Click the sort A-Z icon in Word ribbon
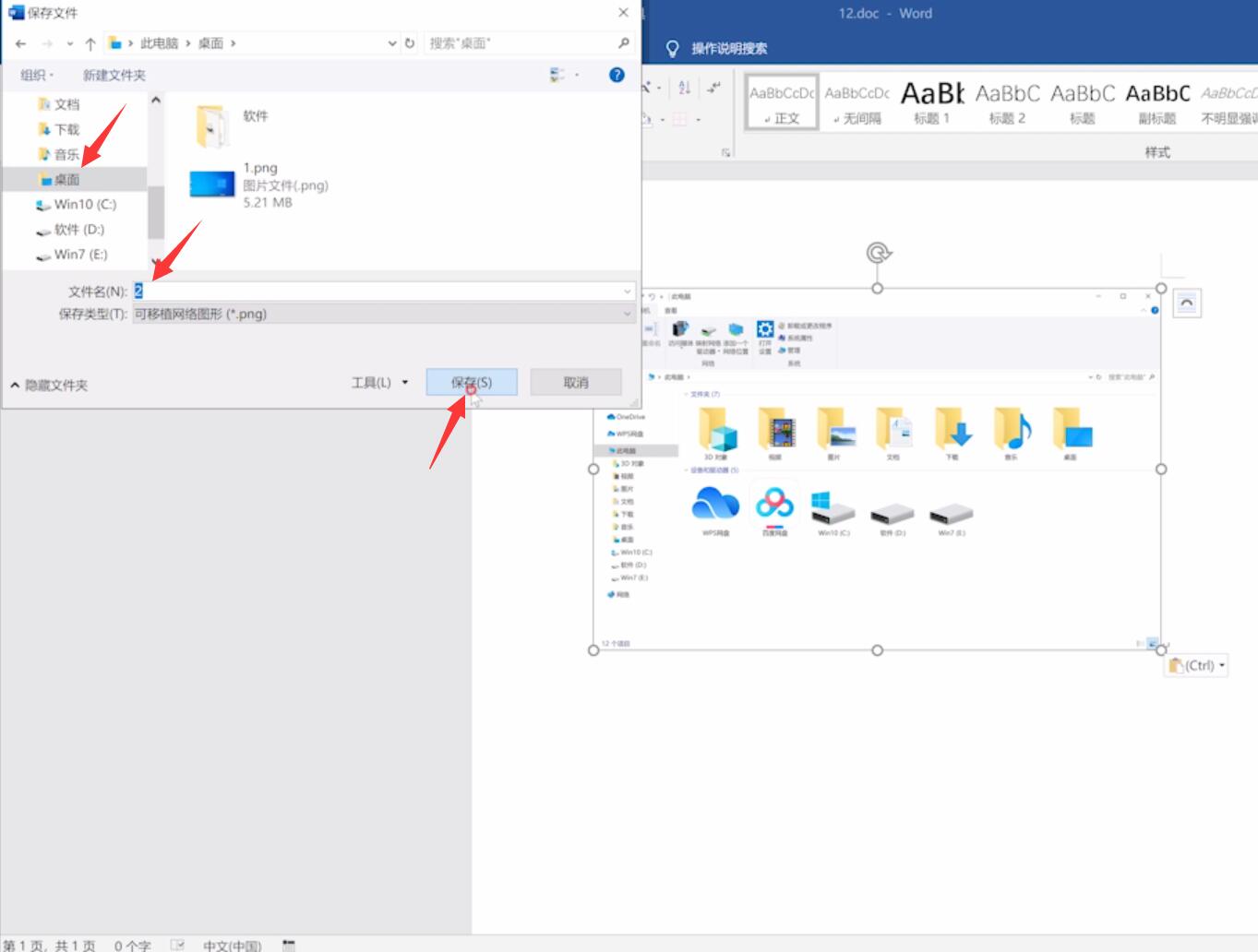The height and width of the screenshot is (952, 1258). (684, 88)
